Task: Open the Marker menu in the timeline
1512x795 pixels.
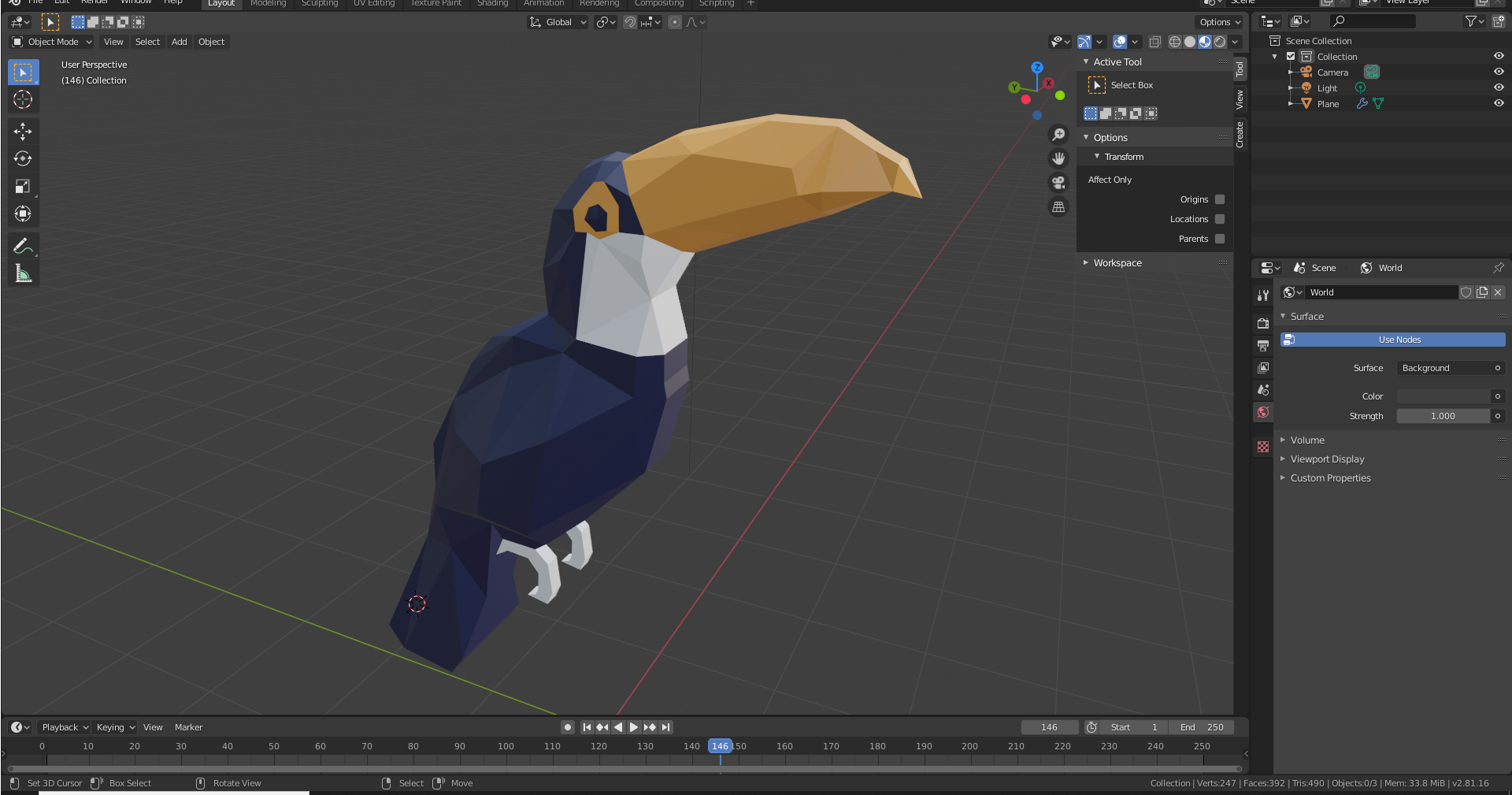Action: (188, 727)
